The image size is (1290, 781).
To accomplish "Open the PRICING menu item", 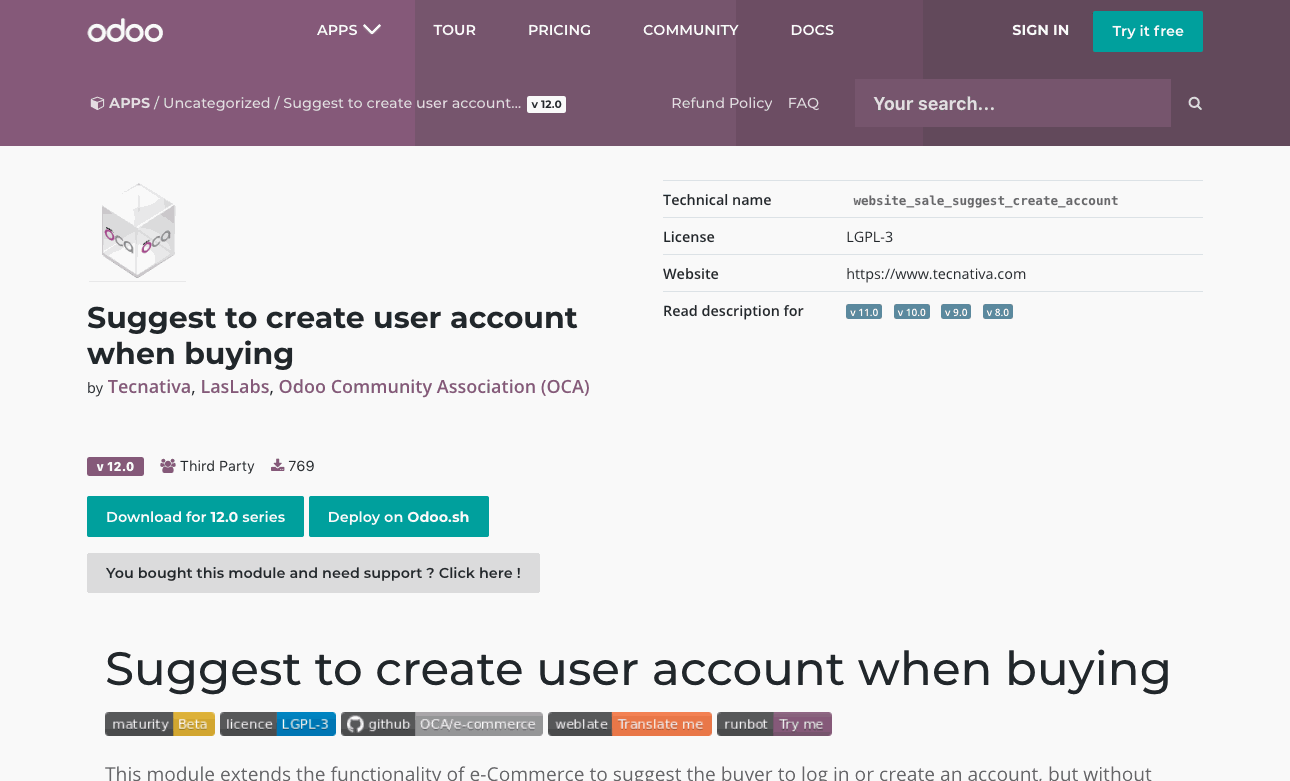I will 559,30.
